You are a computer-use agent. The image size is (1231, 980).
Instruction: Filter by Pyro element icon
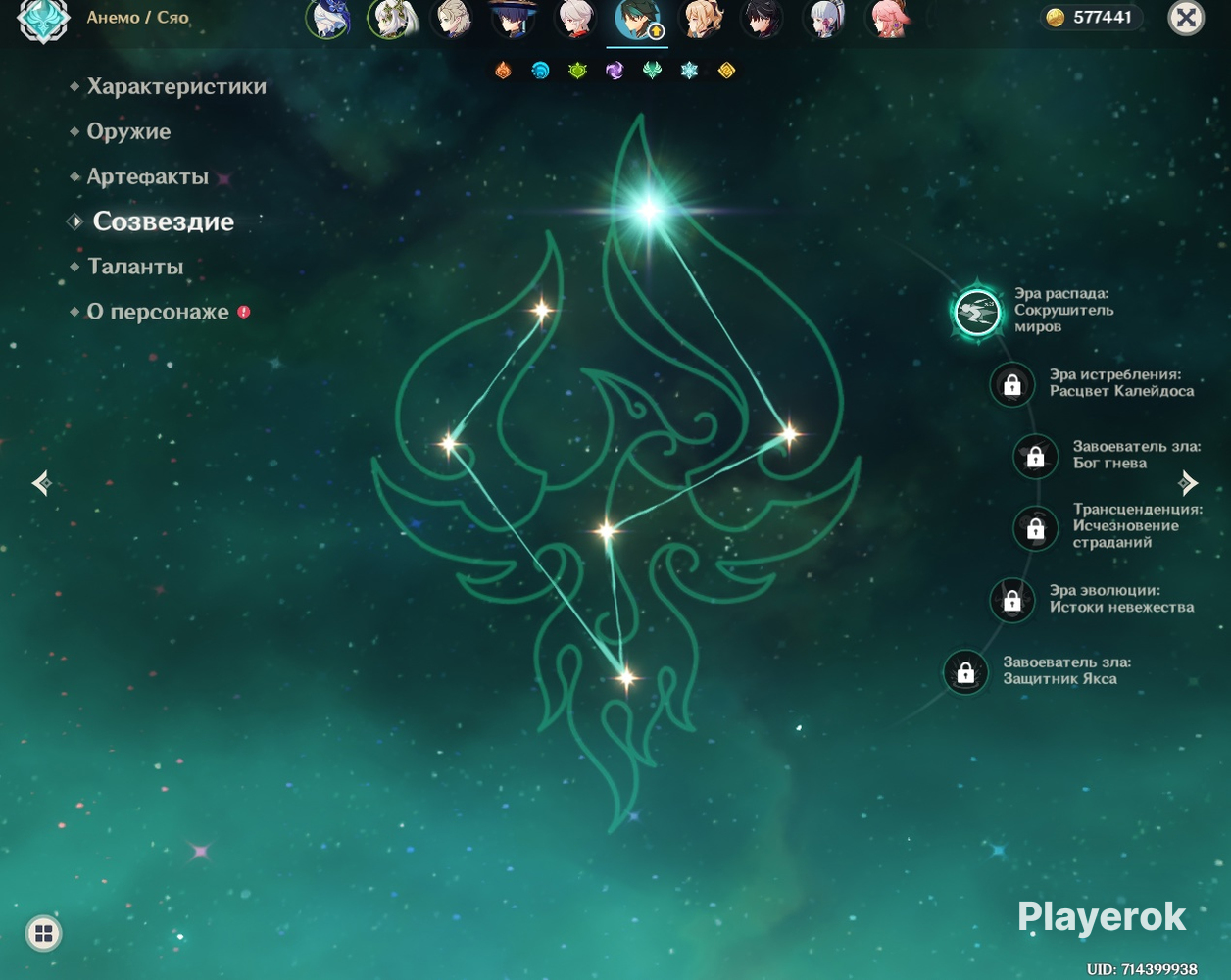coord(503,71)
